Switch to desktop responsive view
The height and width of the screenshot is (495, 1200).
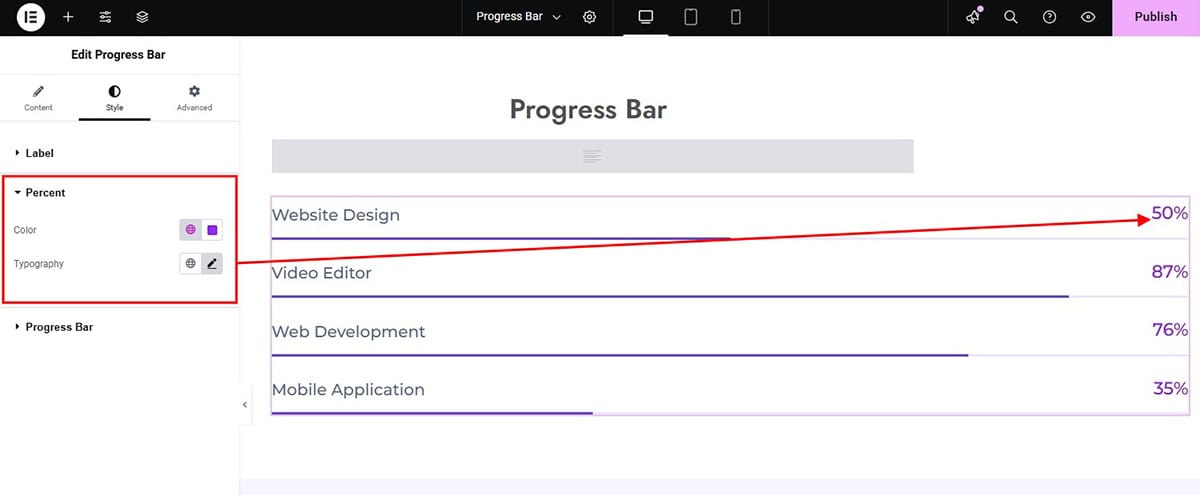tap(646, 17)
